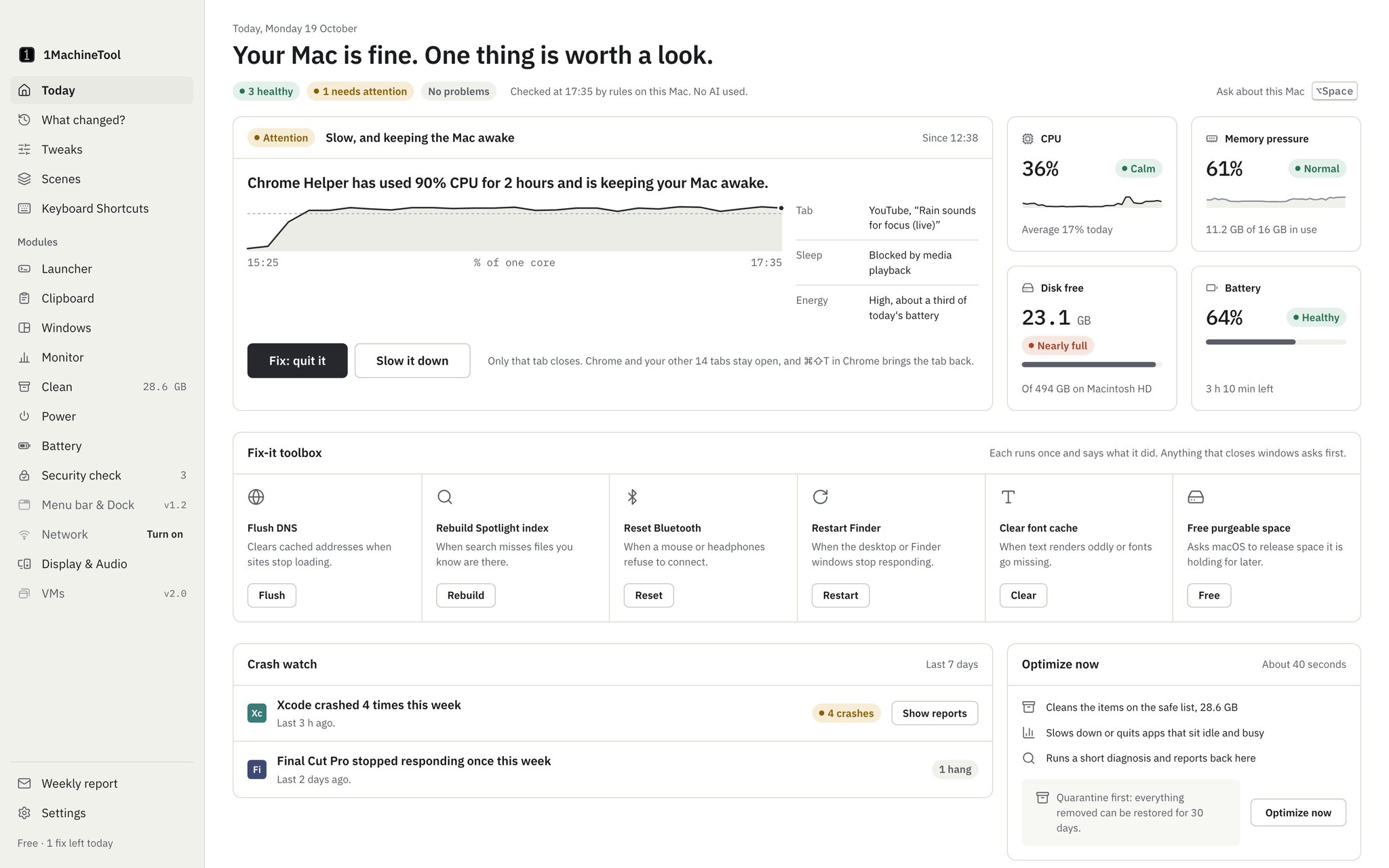The image size is (1389, 868).
Task: Show reports for Xcode crashes
Action: pyautogui.click(x=935, y=713)
